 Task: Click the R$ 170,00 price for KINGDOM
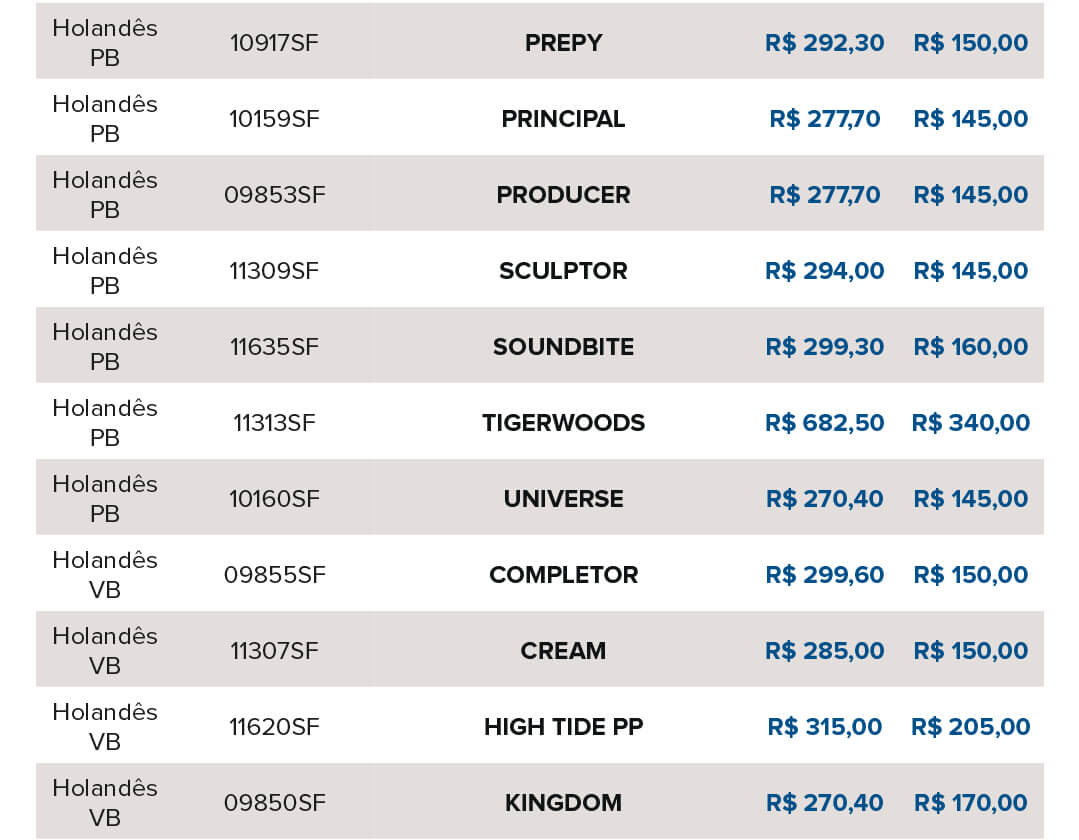(x=970, y=803)
